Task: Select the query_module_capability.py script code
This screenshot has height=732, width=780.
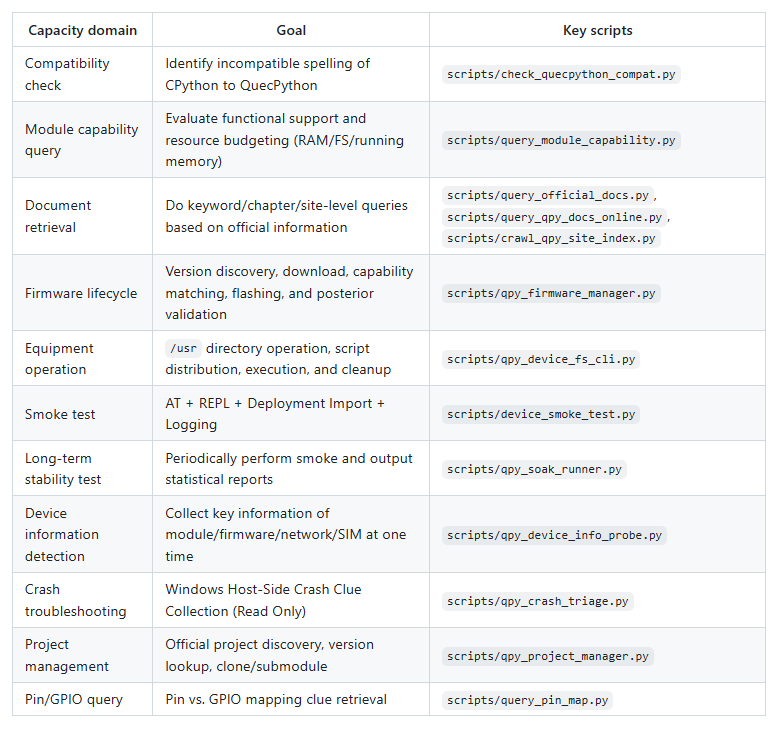Action: [x=560, y=140]
